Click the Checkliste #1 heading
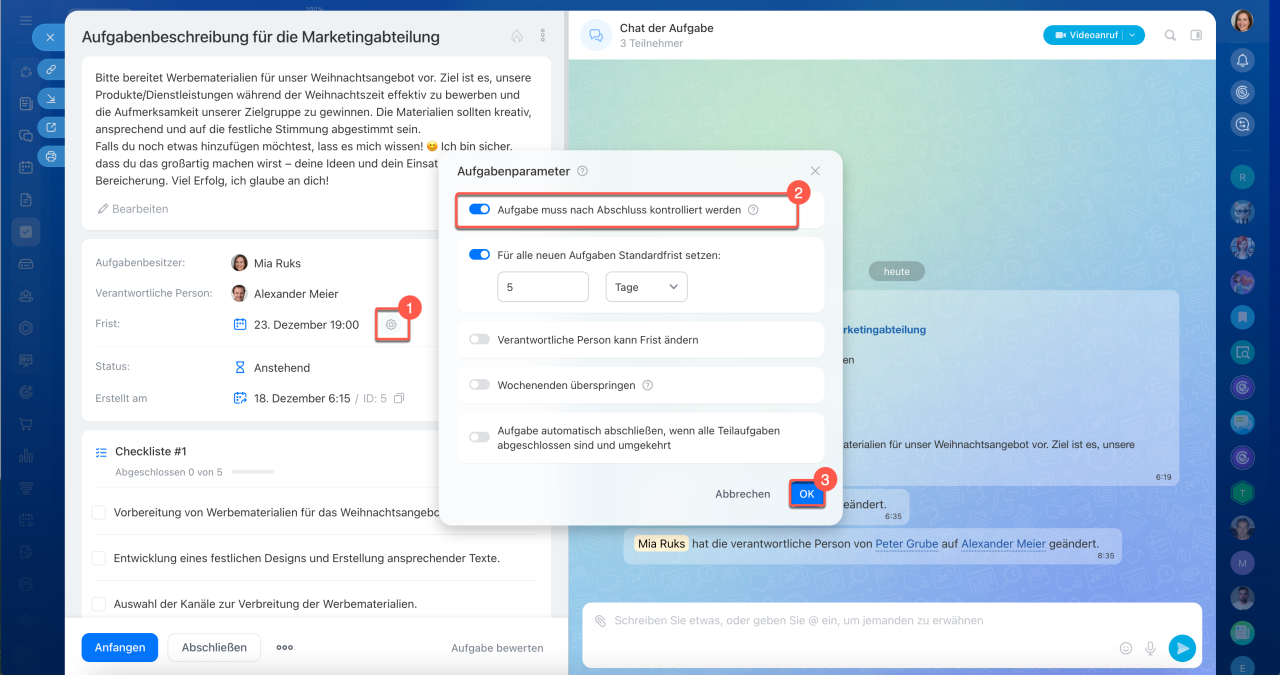 click(x=150, y=452)
